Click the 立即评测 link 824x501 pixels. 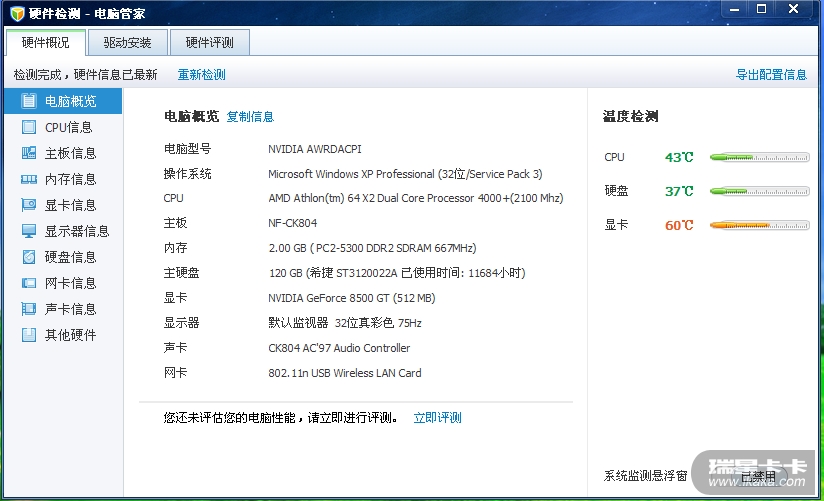point(437,418)
